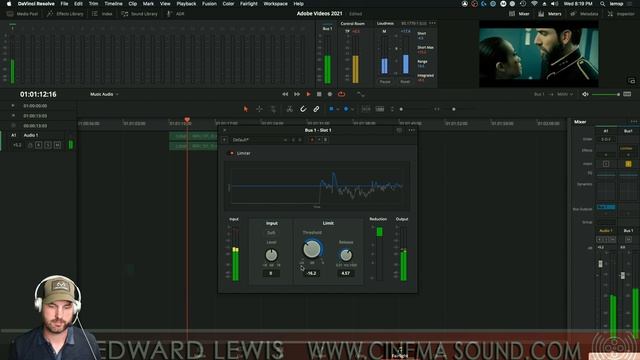Open the Effects Library panel
Screen dimensions: 640x360
pos(65,14)
